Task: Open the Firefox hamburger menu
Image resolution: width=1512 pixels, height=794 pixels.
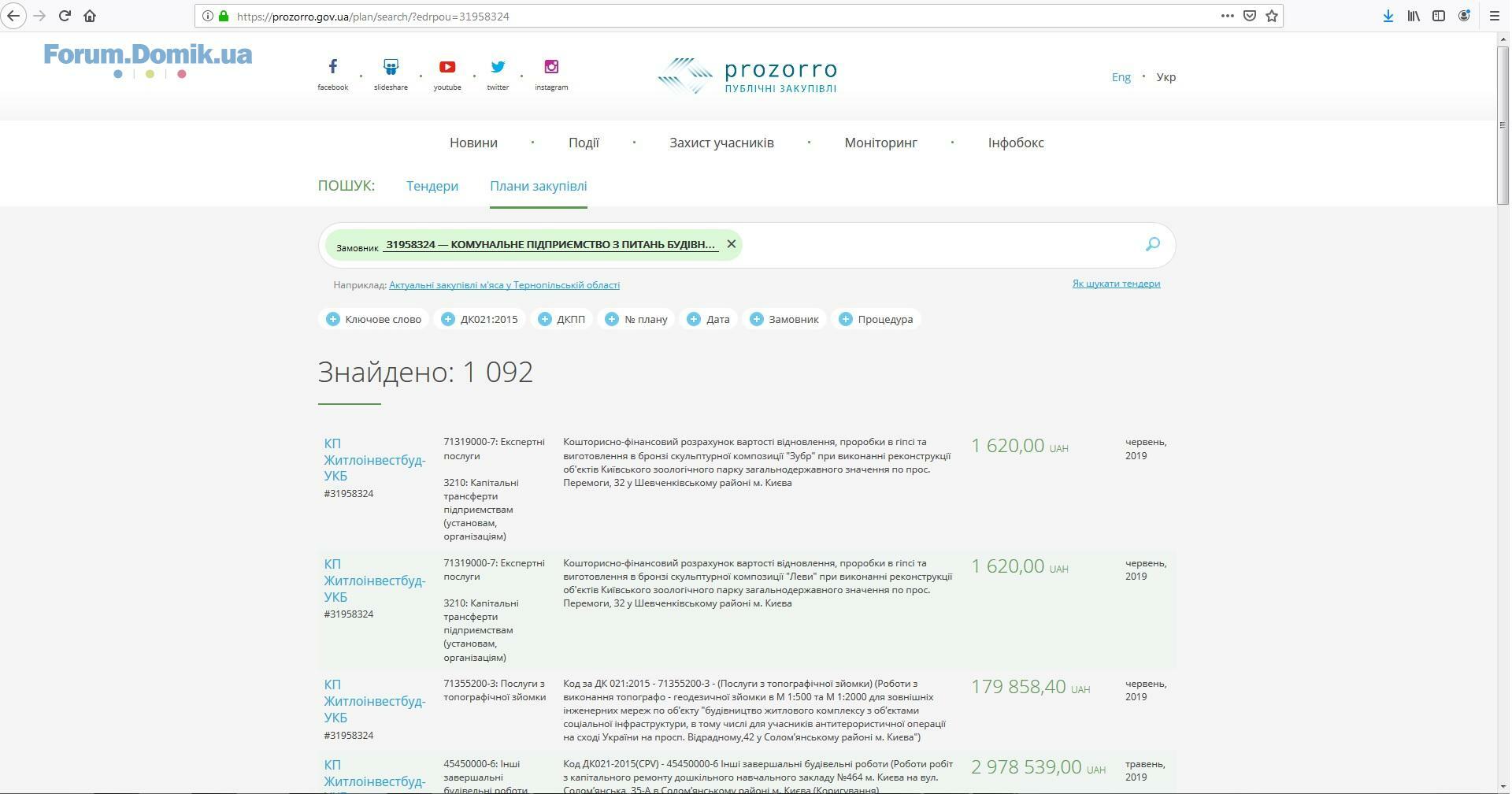Action: [1494, 16]
